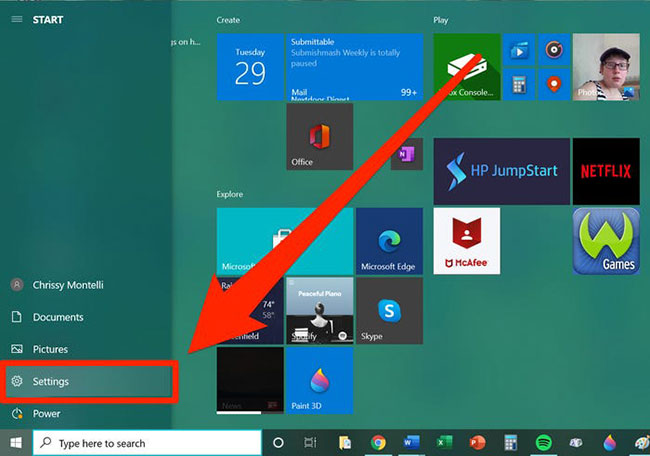Open the Weather tile showing 74°
650x456 pixels.
pos(250,310)
